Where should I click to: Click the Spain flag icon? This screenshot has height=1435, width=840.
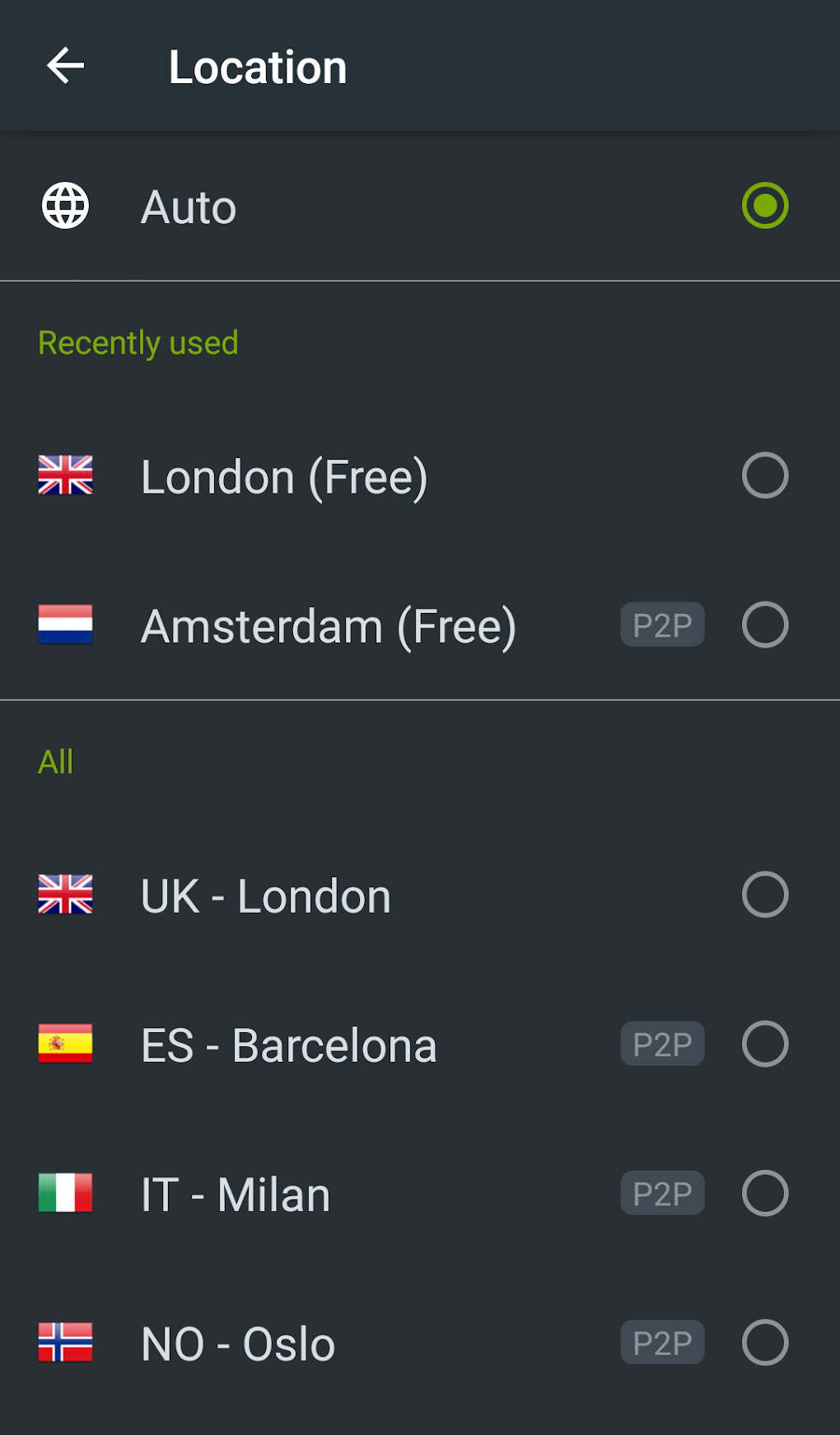coord(65,1044)
